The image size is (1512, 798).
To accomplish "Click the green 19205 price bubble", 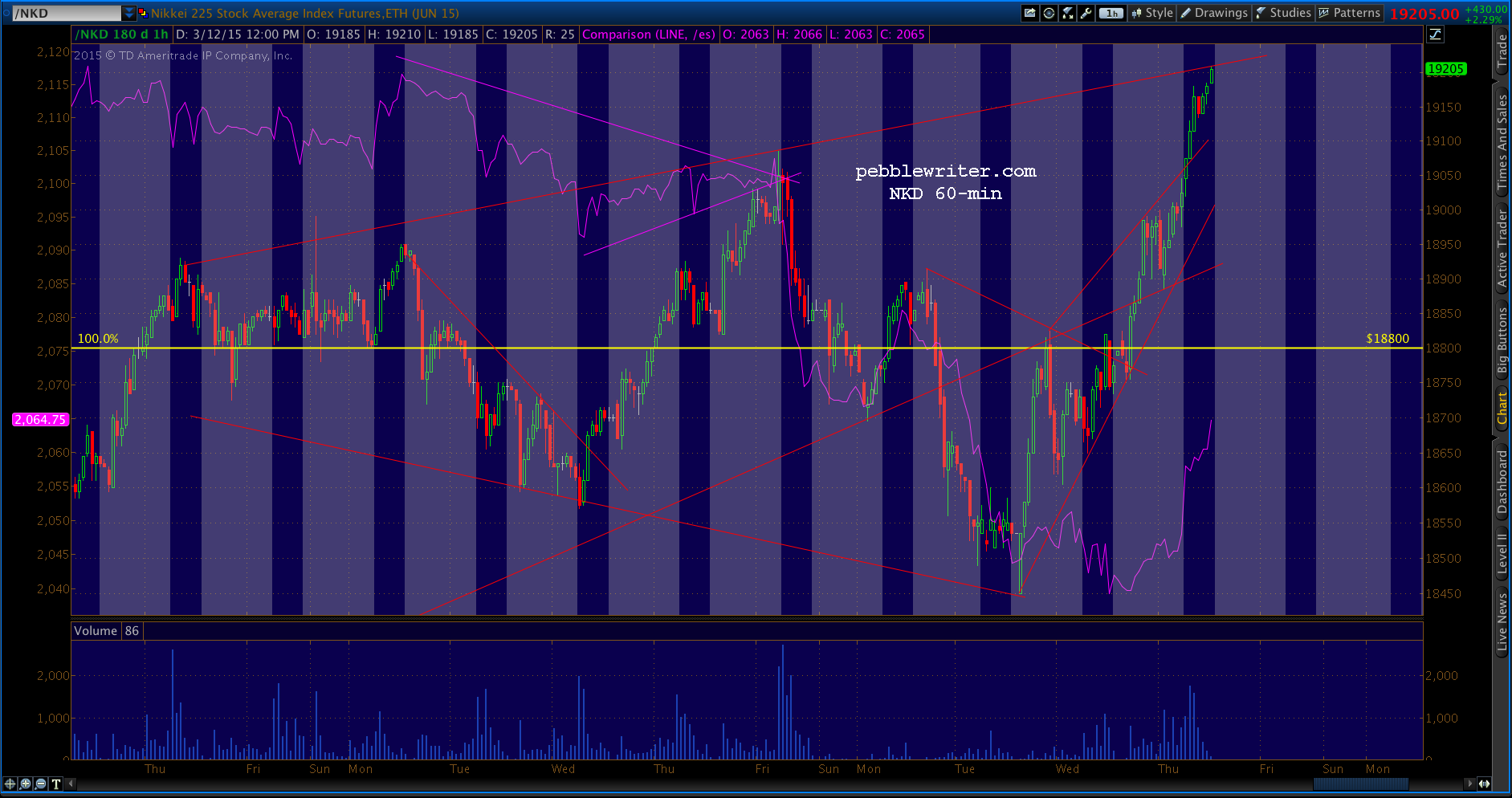I will 1445,69.
